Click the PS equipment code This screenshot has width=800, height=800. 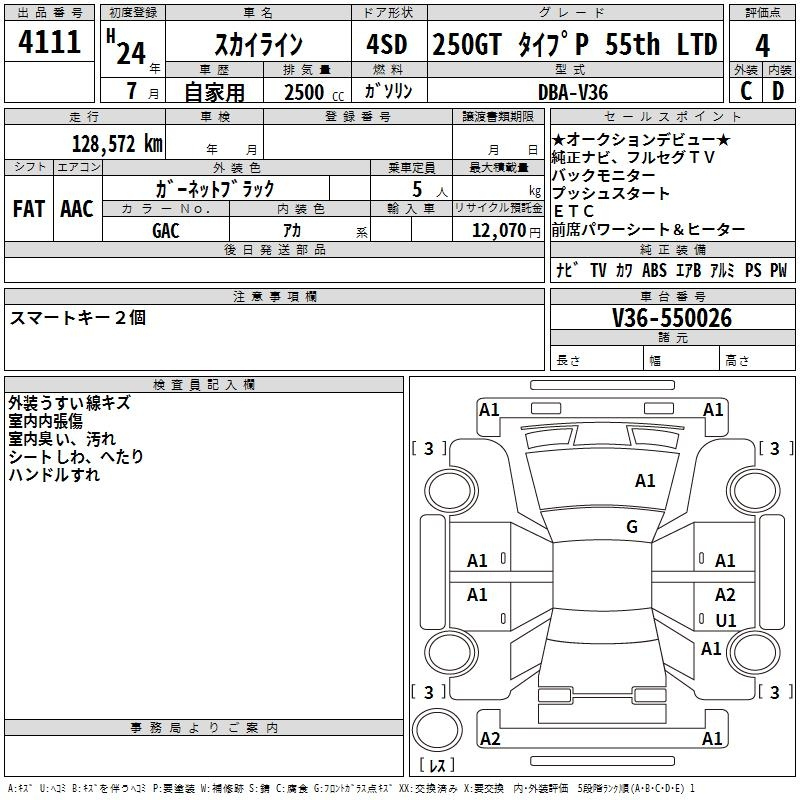click(x=753, y=270)
